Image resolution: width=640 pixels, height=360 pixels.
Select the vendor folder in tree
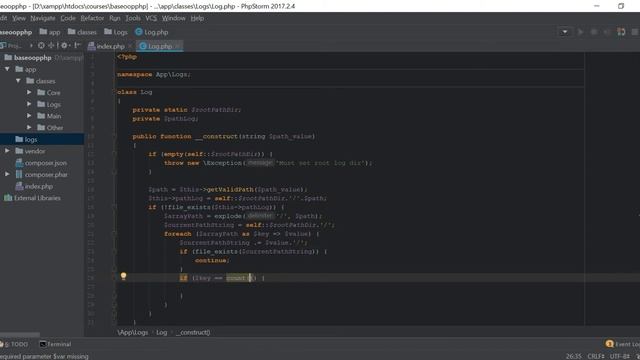point(30,151)
